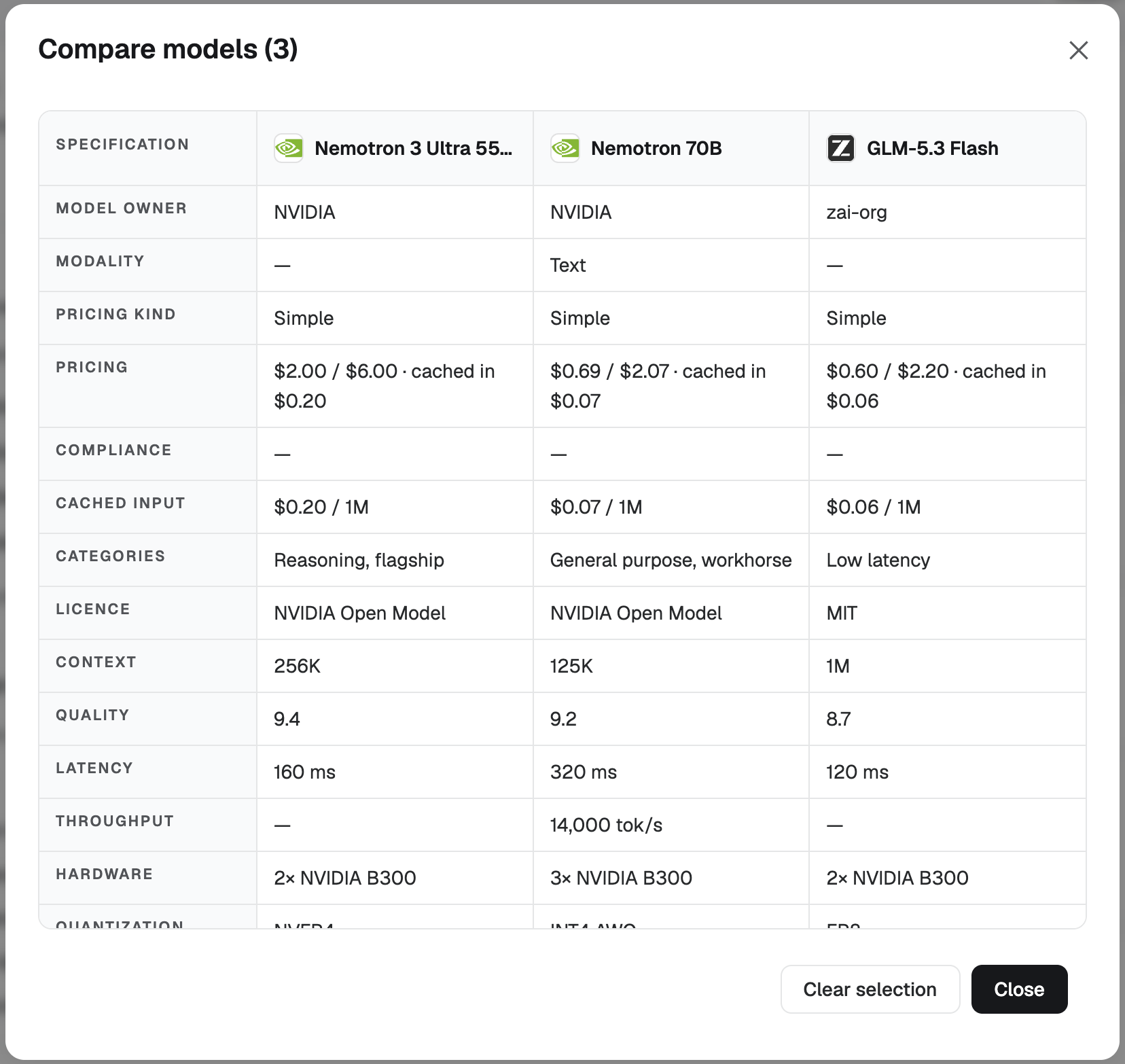Click the $0.06 / 1M cached input value
This screenshot has height=1064, width=1125.
[x=874, y=508]
